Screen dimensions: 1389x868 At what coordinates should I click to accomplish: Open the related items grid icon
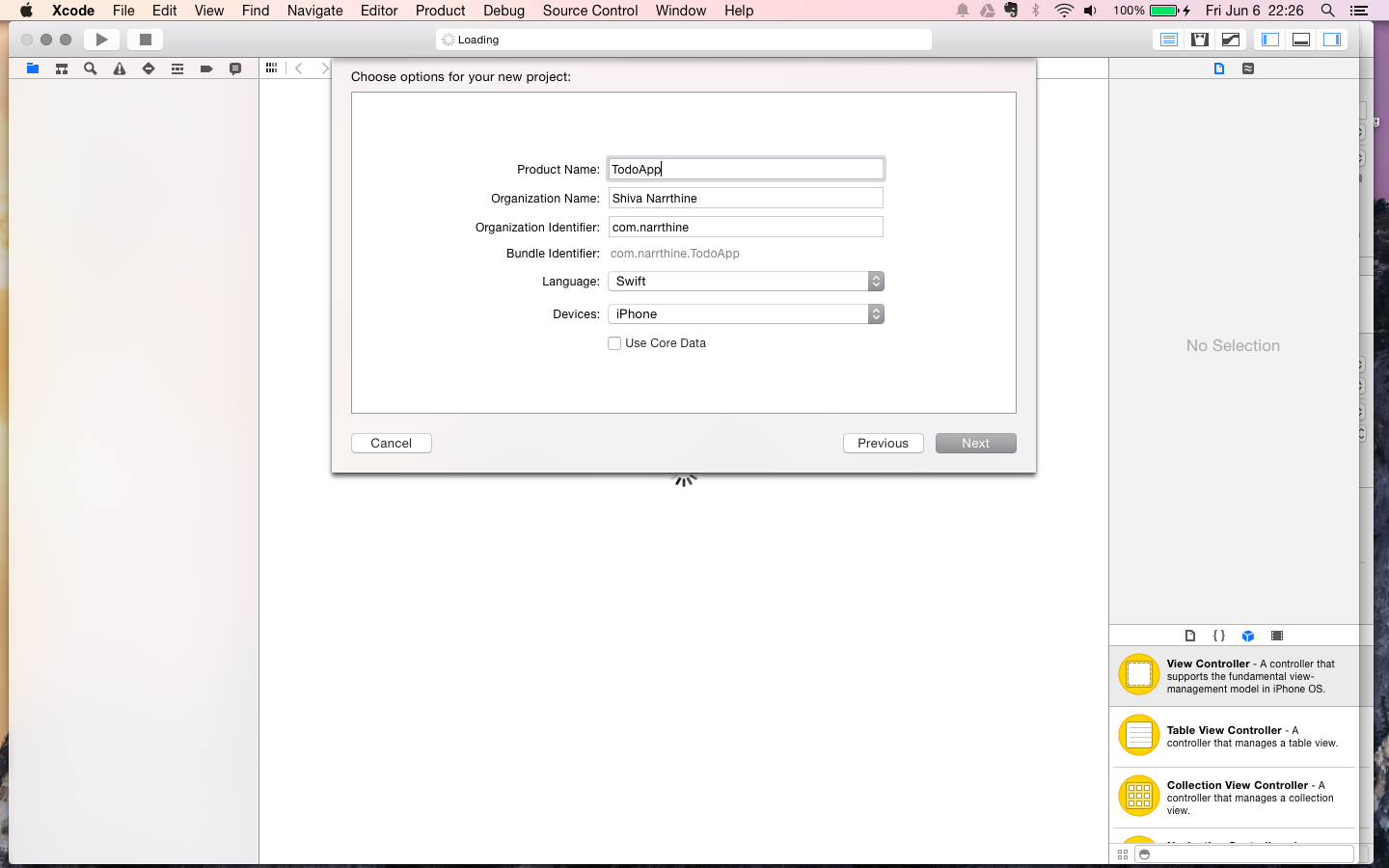click(x=272, y=68)
